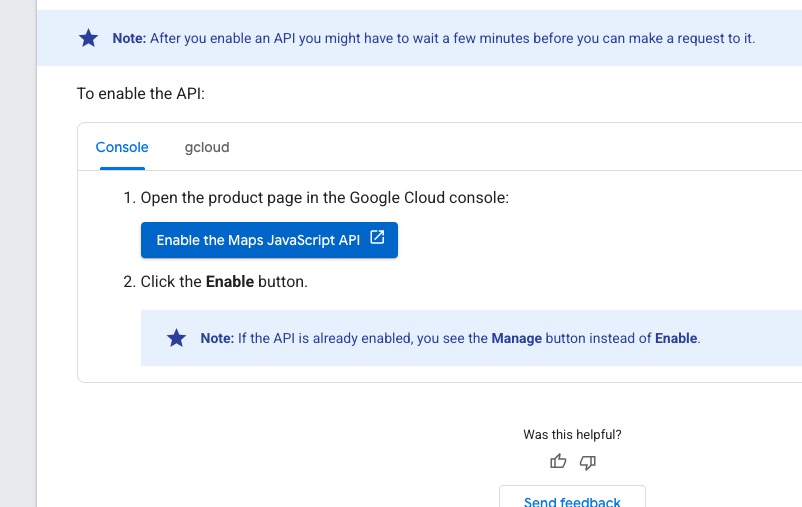Click the bold "Enable" ending the Manage note
This screenshot has height=507, width=802.
pyautogui.click(x=676, y=338)
